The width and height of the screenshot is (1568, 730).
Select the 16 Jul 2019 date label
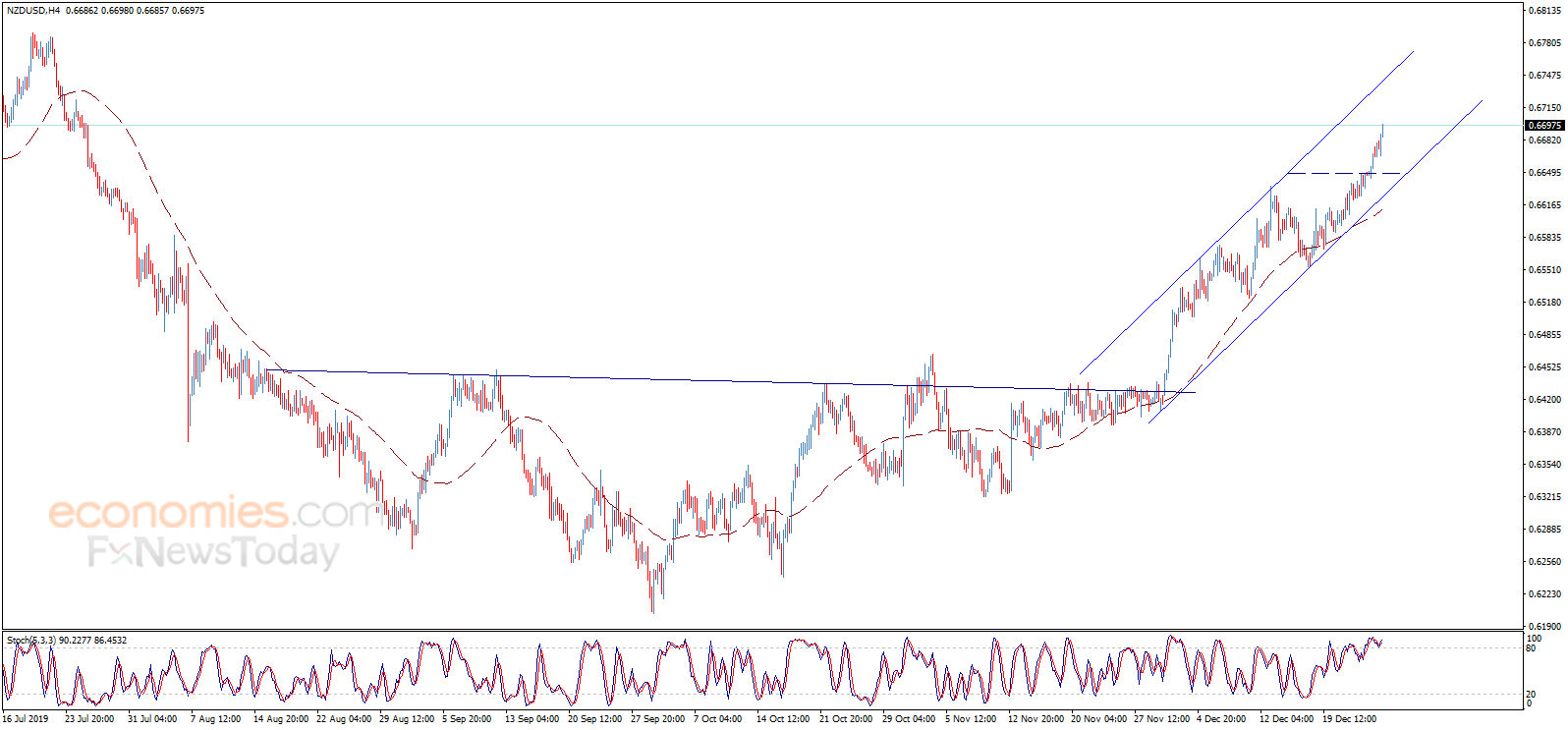[x=26, y=719]
